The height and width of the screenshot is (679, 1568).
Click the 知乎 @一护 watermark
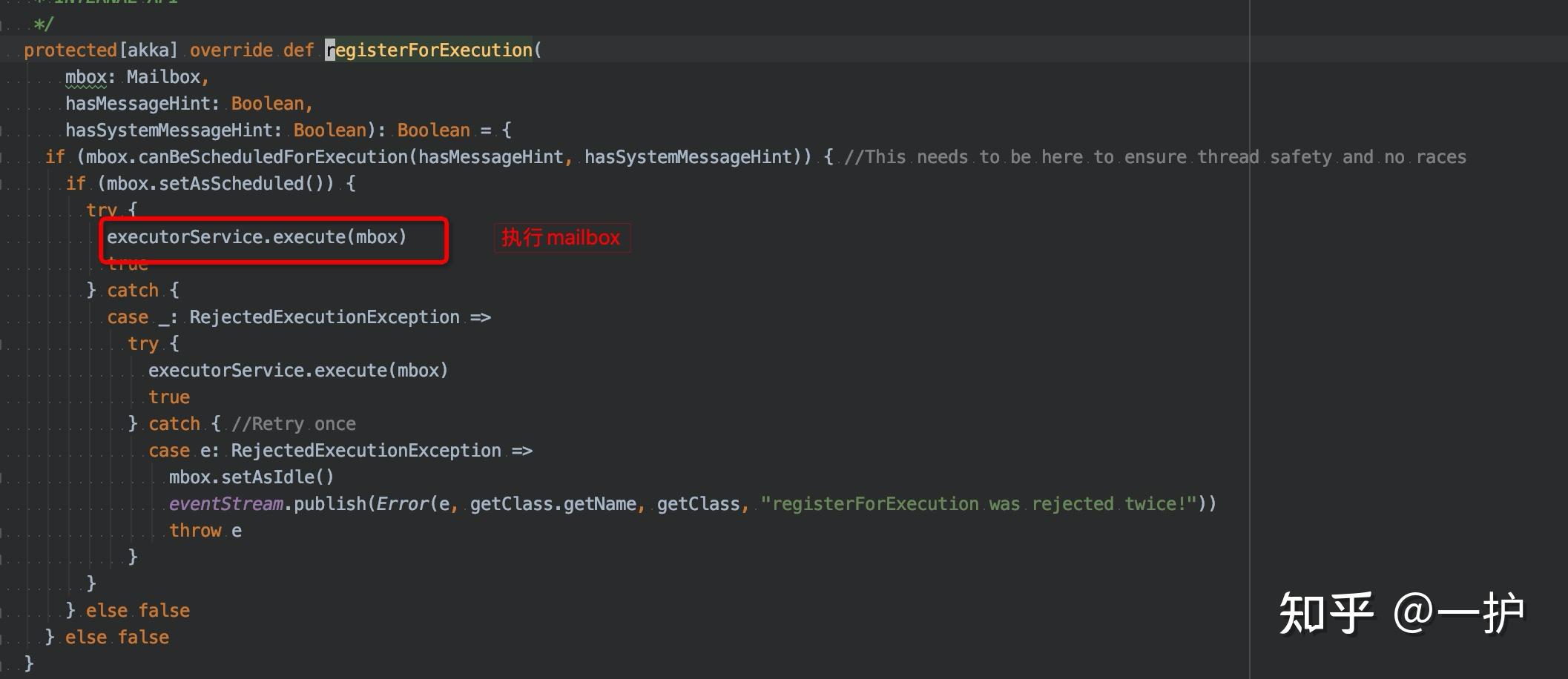tap(1400, 614)
